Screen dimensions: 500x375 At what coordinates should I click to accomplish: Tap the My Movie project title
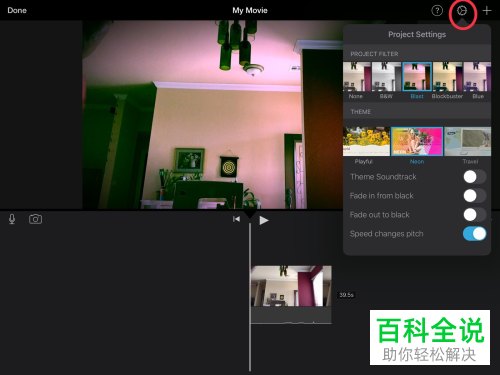point(250,10)
